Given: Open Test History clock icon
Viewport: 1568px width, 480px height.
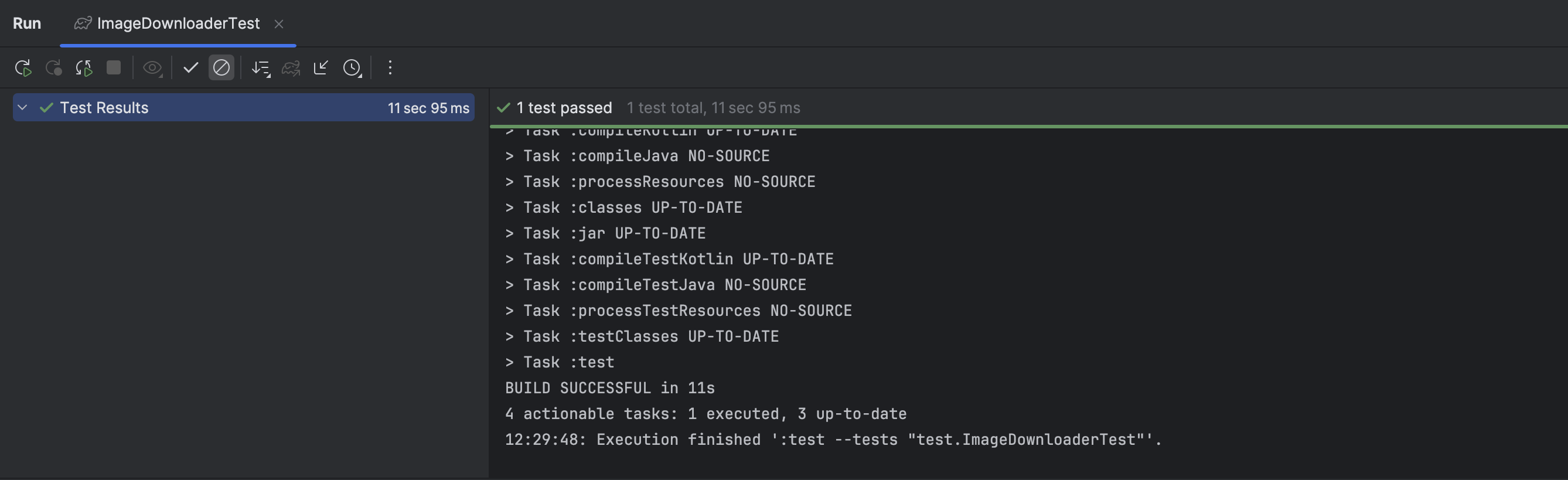Looking at the screenshot, I should click(x=352, y=67).
